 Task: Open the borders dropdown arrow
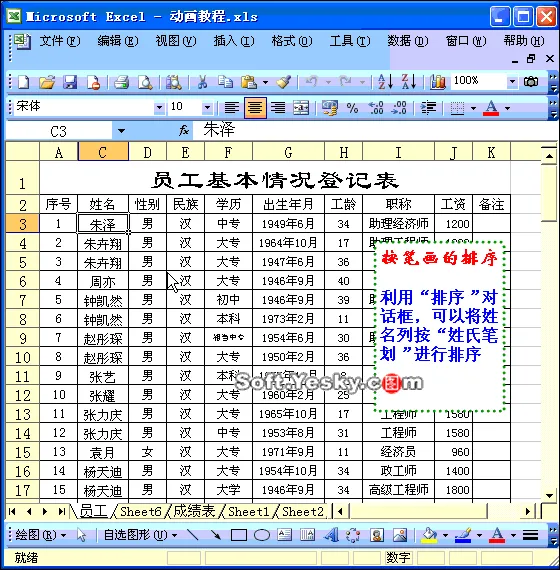tap(473, 108)
